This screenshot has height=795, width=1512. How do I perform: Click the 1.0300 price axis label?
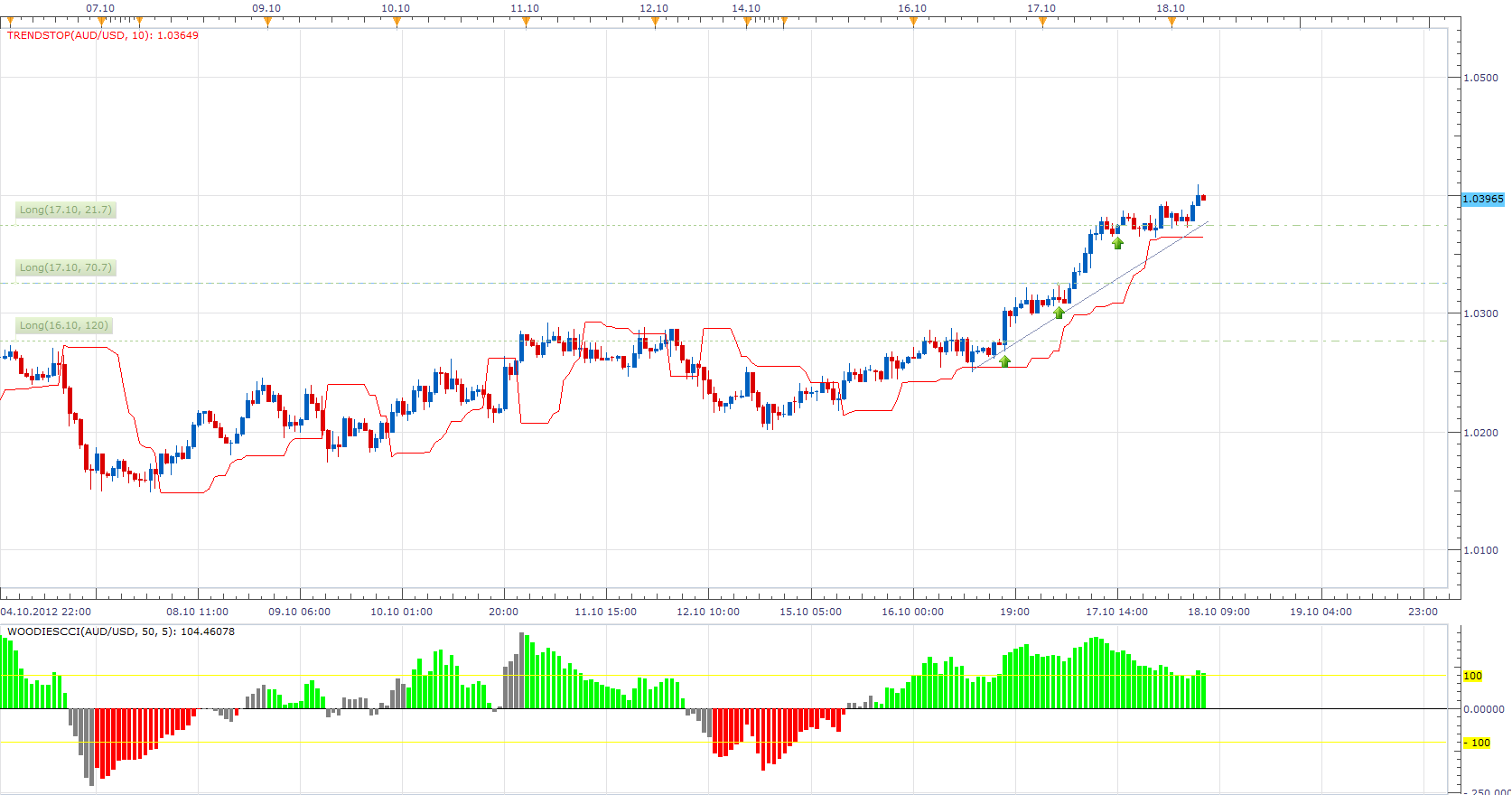1480,313
